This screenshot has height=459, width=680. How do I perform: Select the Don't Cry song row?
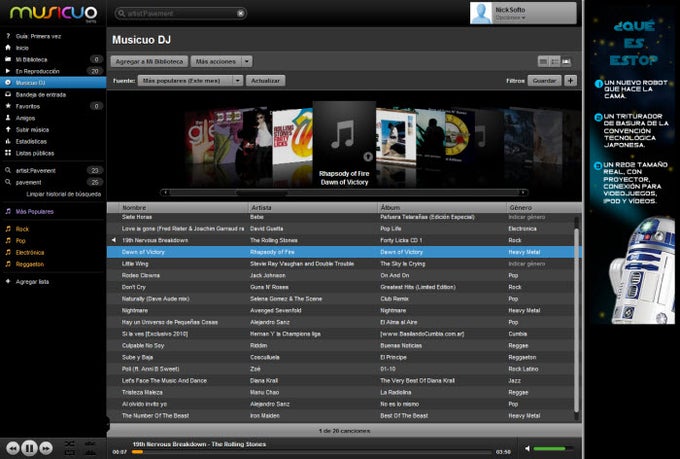pyautogui.click(x=341, y=287)
